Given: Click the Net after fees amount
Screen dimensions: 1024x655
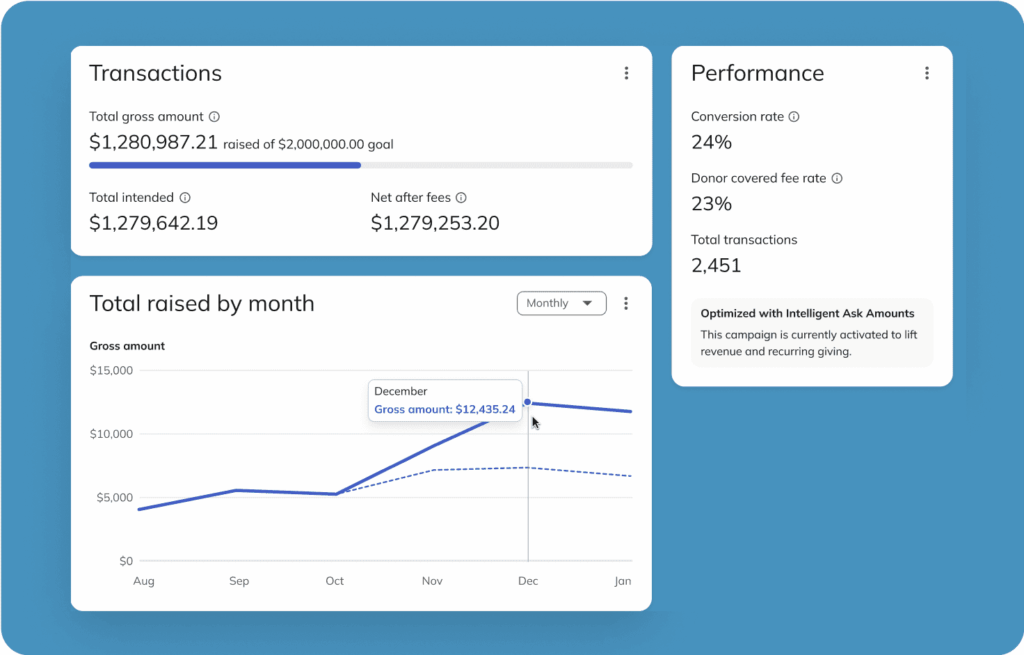Looking at the screenshot, I should (x=435, y=223).
